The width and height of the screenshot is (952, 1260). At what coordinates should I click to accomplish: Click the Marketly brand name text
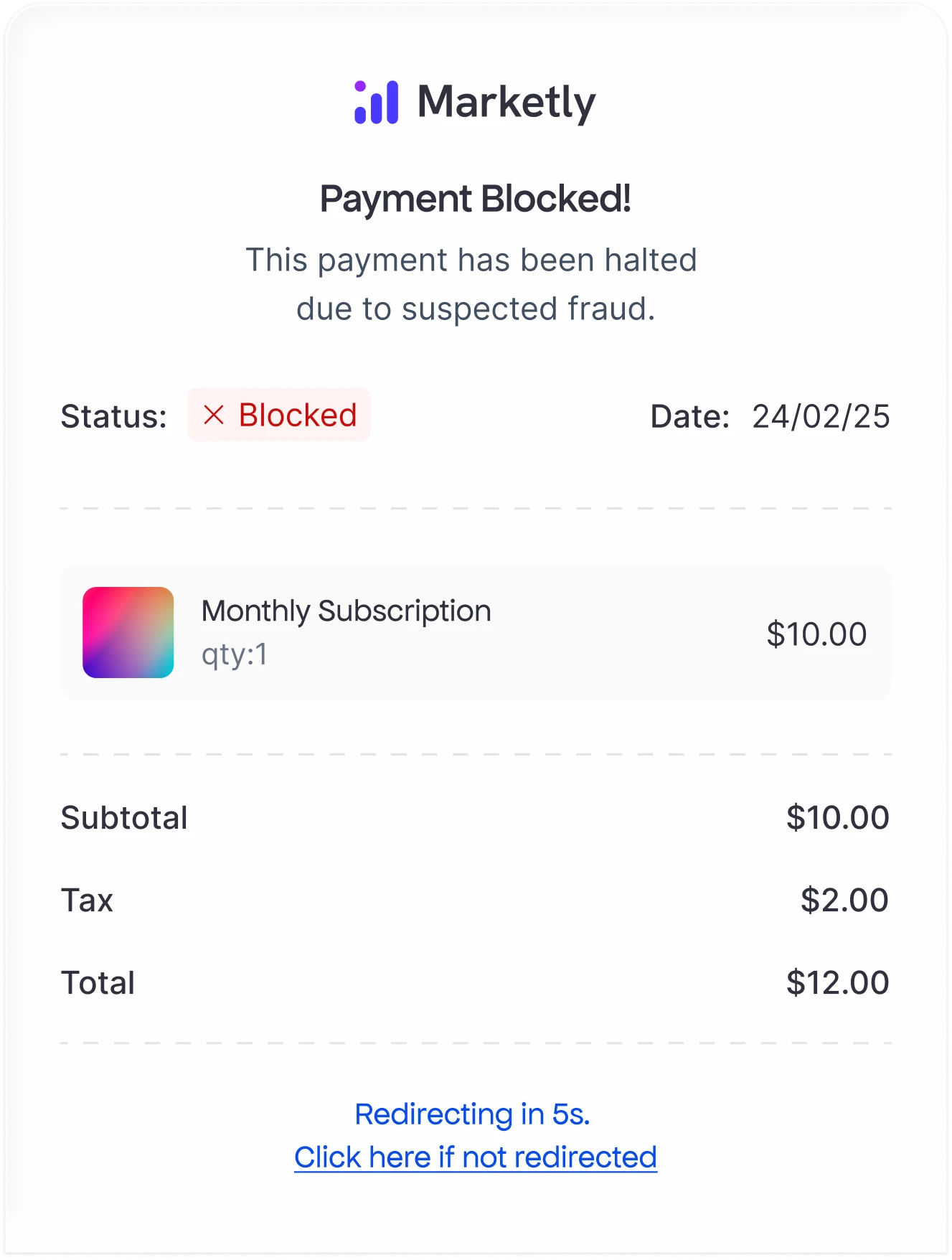(506, 103)
